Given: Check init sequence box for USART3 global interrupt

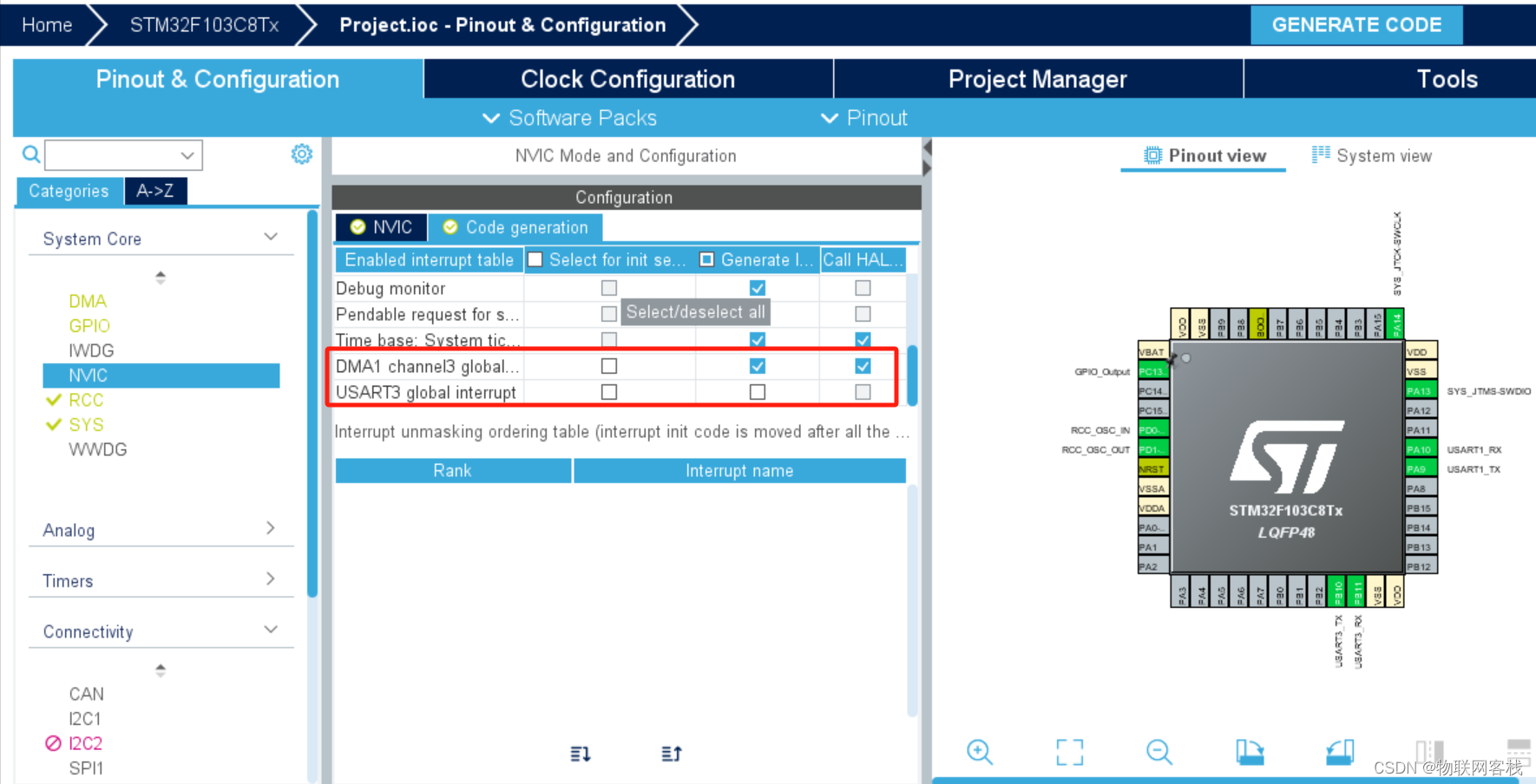Looking at the screenshot, I should coord(609,392).
